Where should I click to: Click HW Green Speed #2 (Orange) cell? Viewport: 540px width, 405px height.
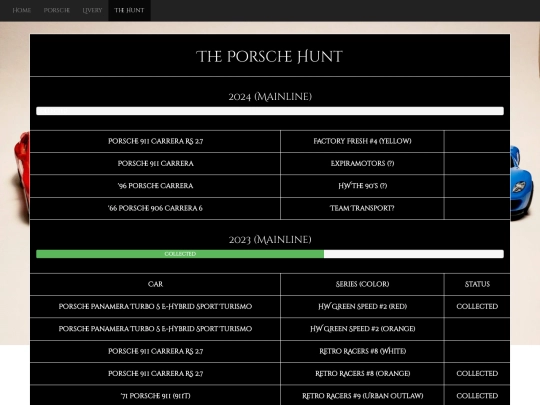point(362,329)
